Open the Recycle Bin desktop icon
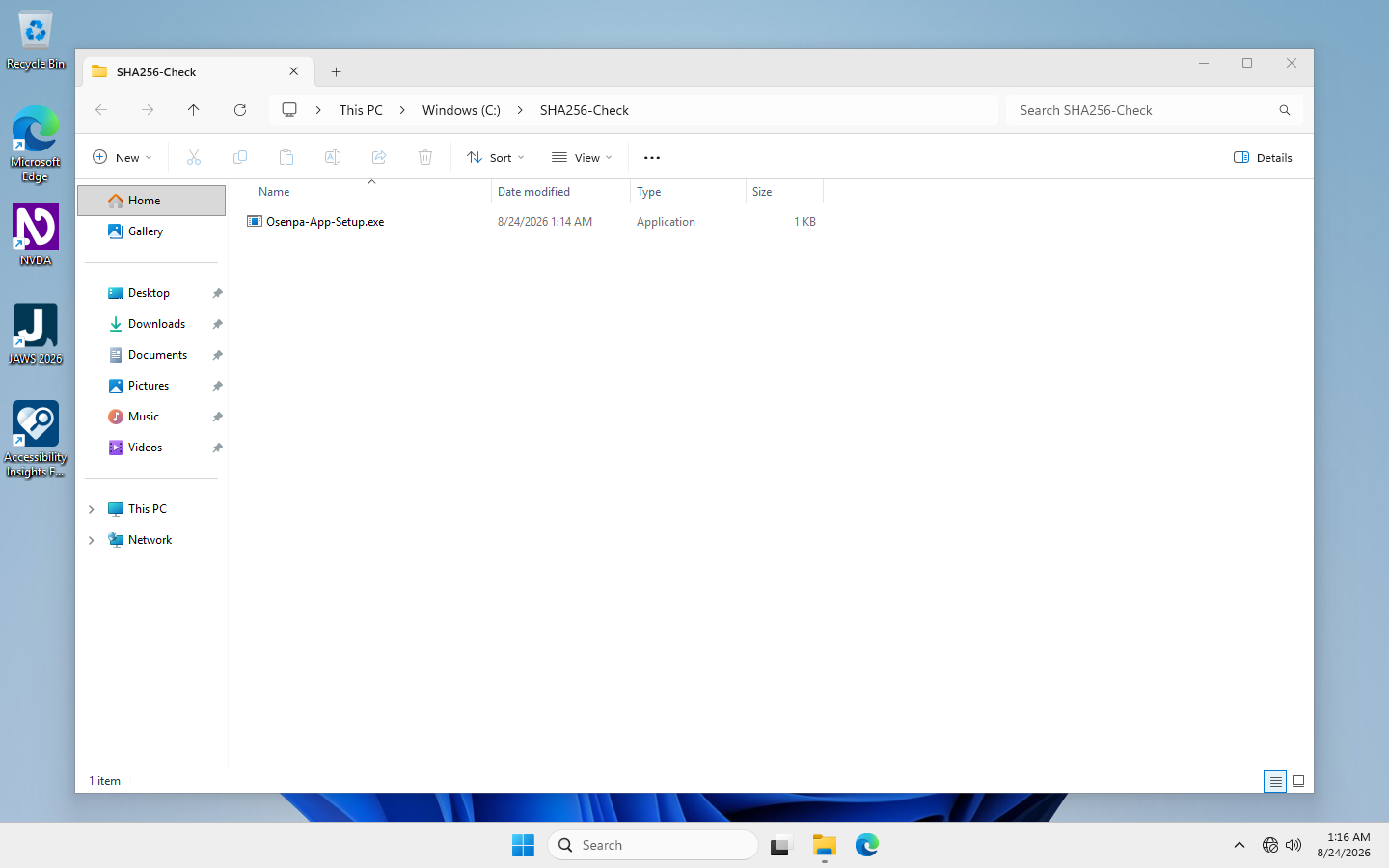Image resolution: width=1389 pixels, height=868 pixels. pyautogui.click(x=36, y=41)
